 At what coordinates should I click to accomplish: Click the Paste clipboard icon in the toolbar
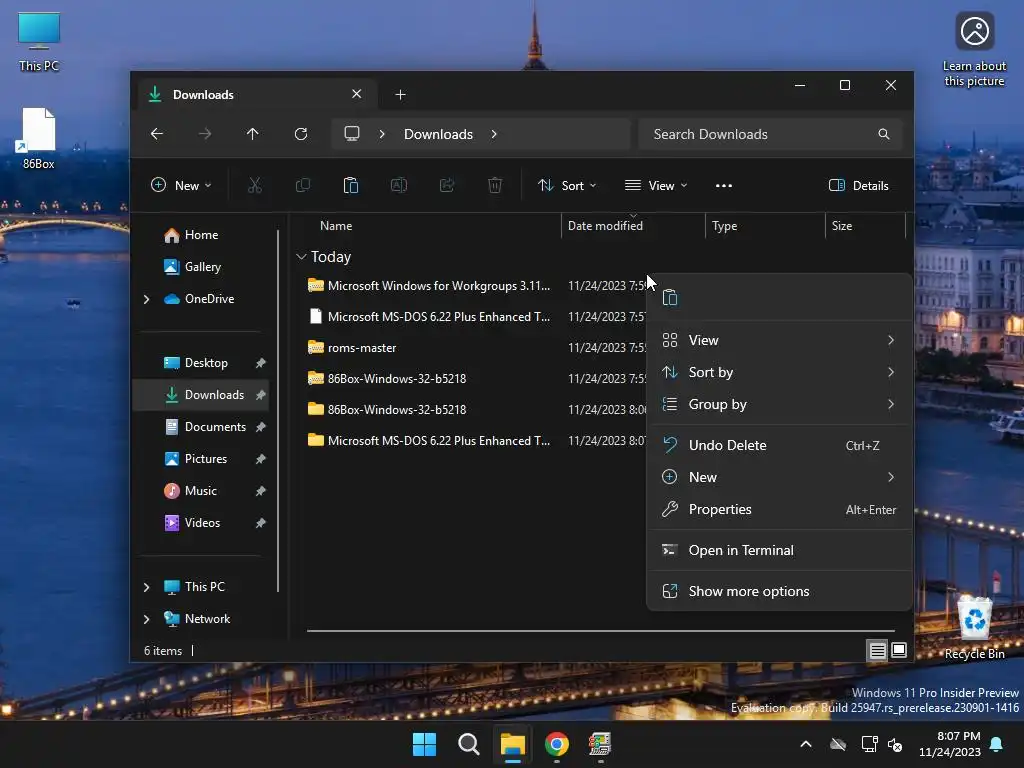tap(351, 185)
